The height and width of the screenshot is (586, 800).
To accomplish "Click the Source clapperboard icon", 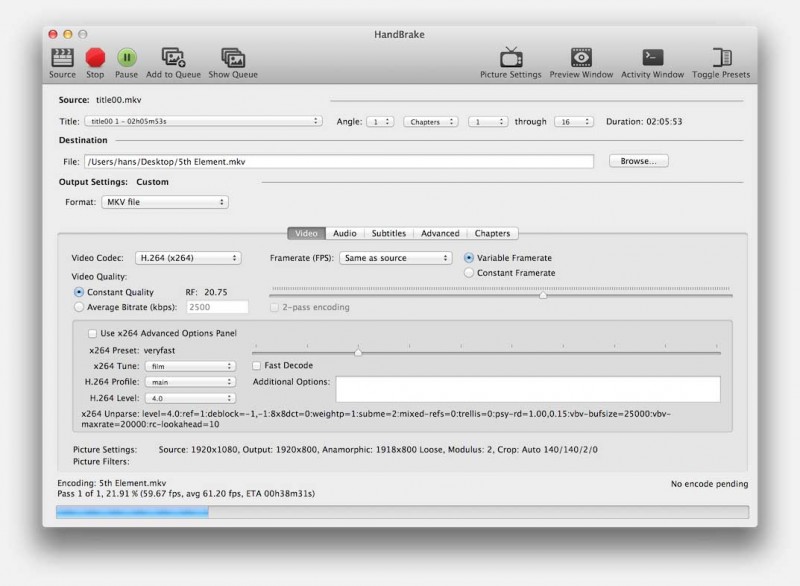I will pos(62,58).
